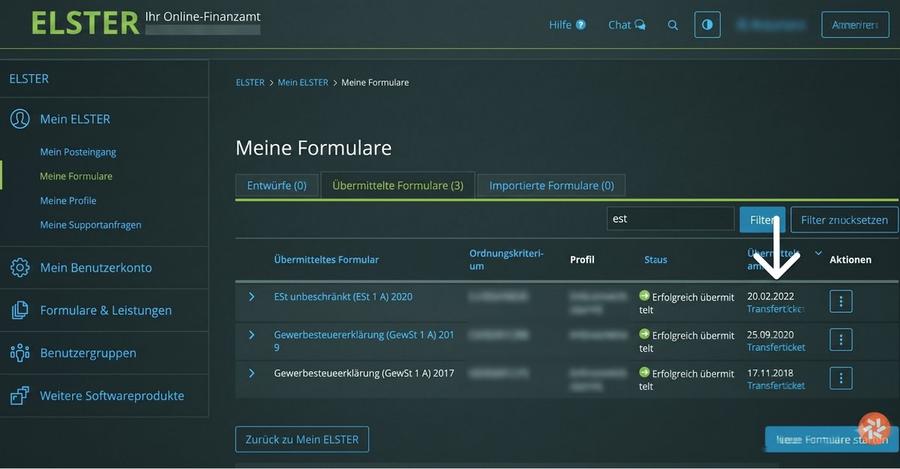Click the date 17.11.2018

770,373
